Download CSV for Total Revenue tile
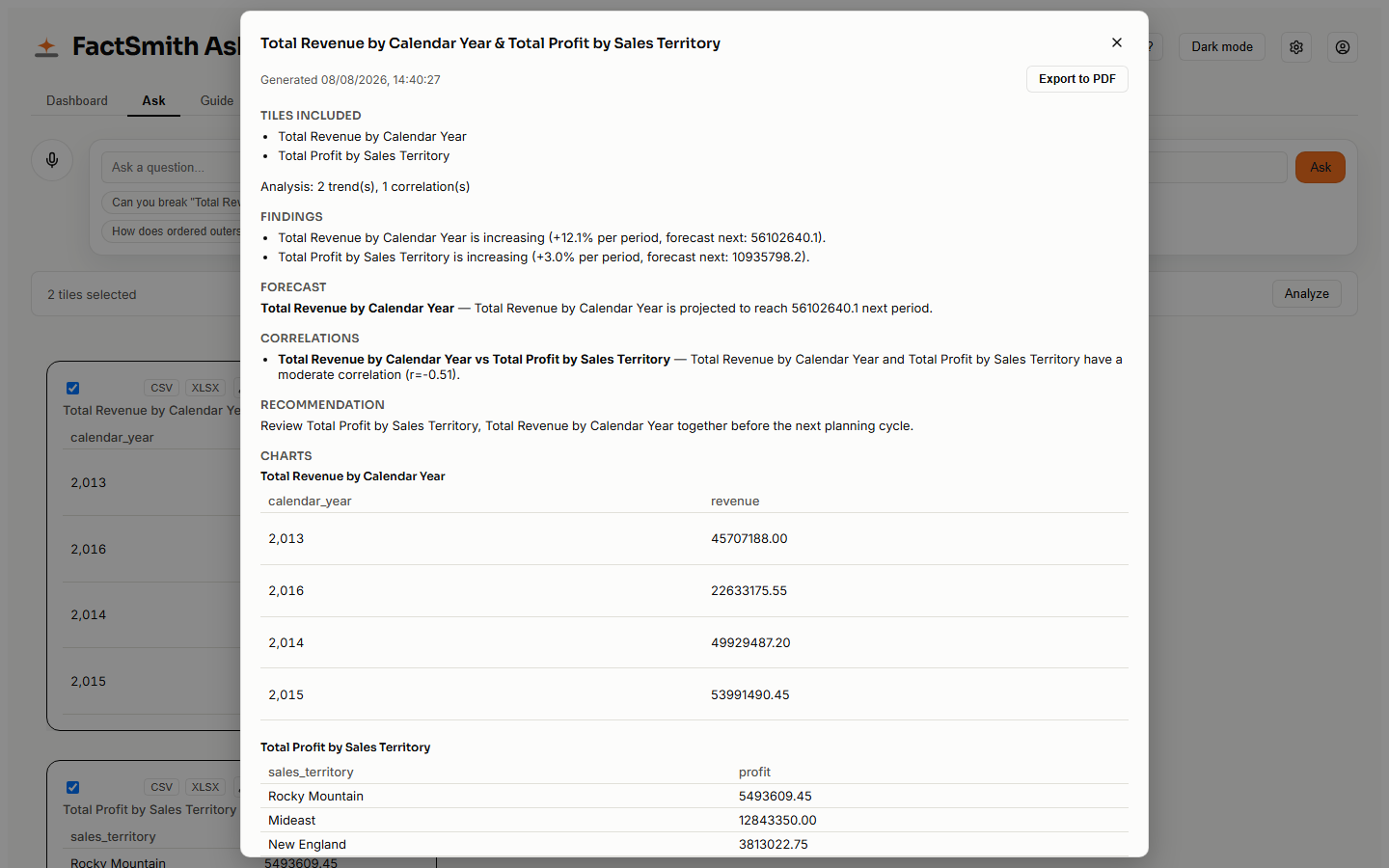The height and width of the screenshot is (868, 1389). (161, 388)
